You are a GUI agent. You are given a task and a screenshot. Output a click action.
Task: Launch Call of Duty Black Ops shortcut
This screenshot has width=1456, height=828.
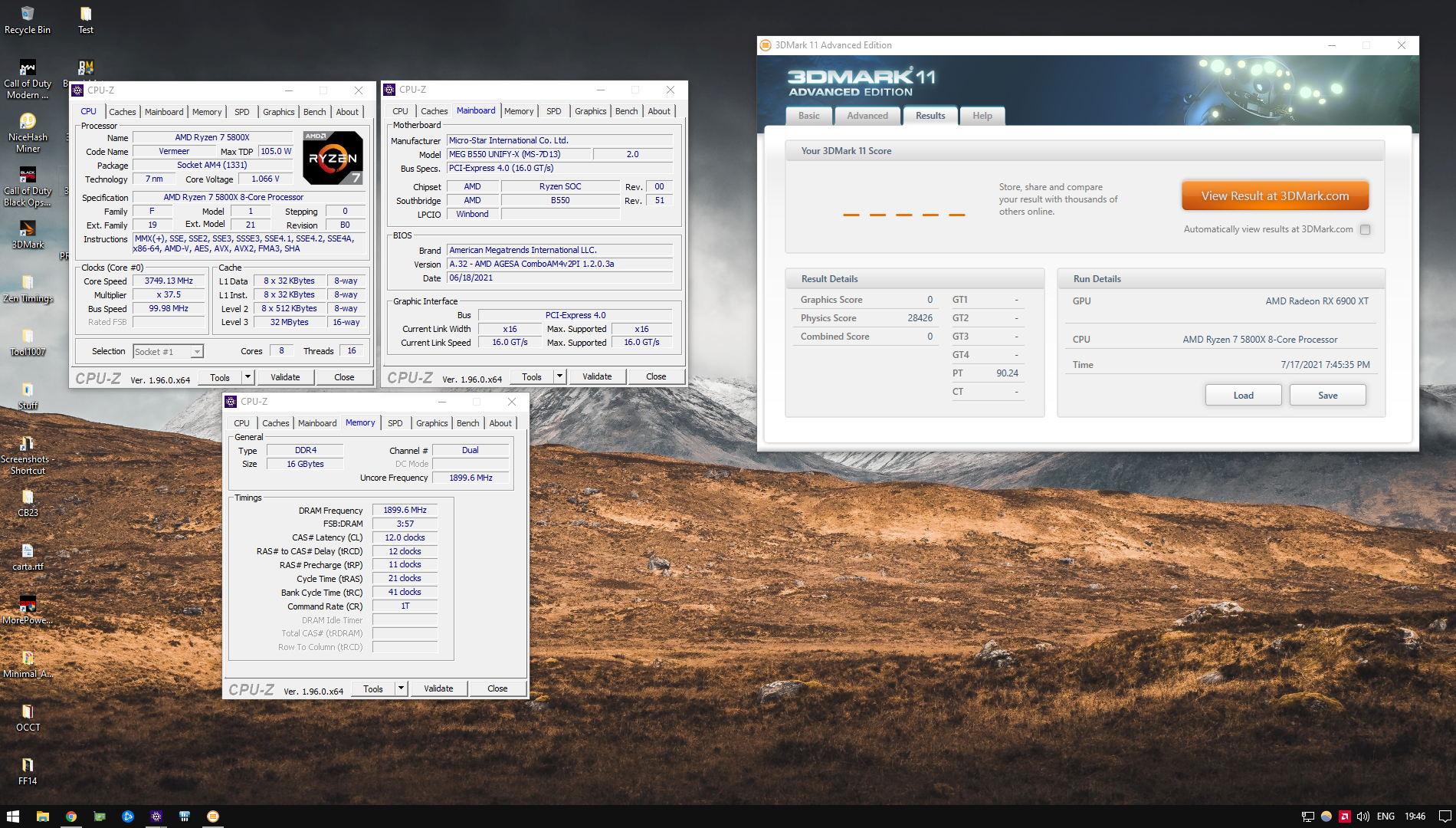(x=28, y=187)
